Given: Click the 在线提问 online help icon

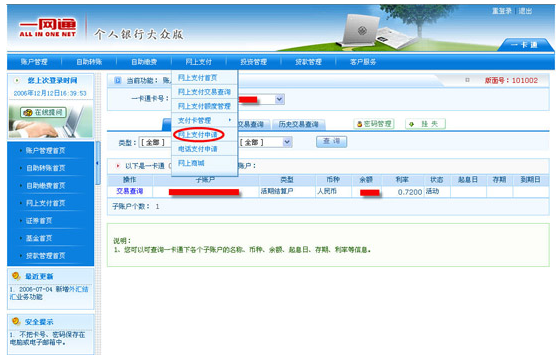Looking at the screenshot, I should point(27,113).
